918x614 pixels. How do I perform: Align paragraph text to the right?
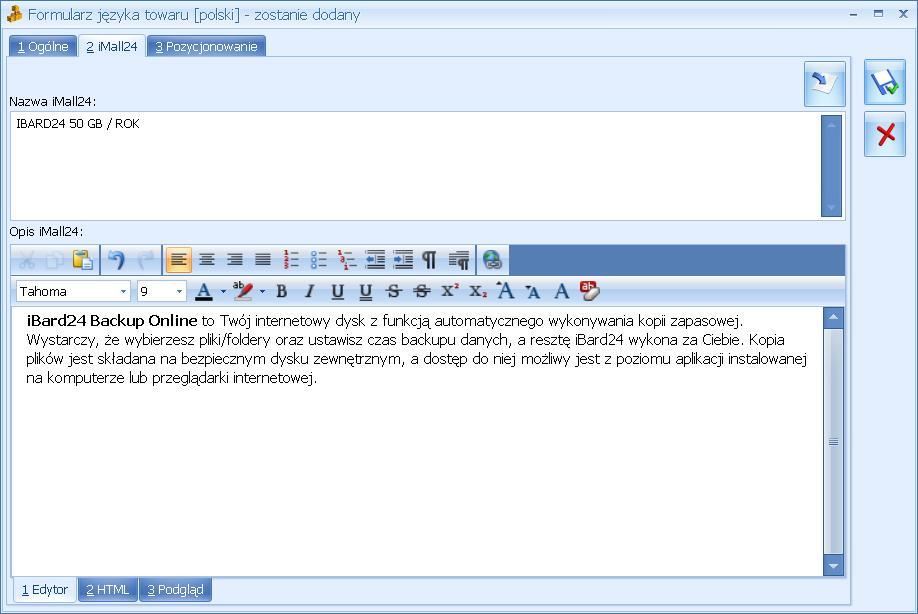coord(235,260)
